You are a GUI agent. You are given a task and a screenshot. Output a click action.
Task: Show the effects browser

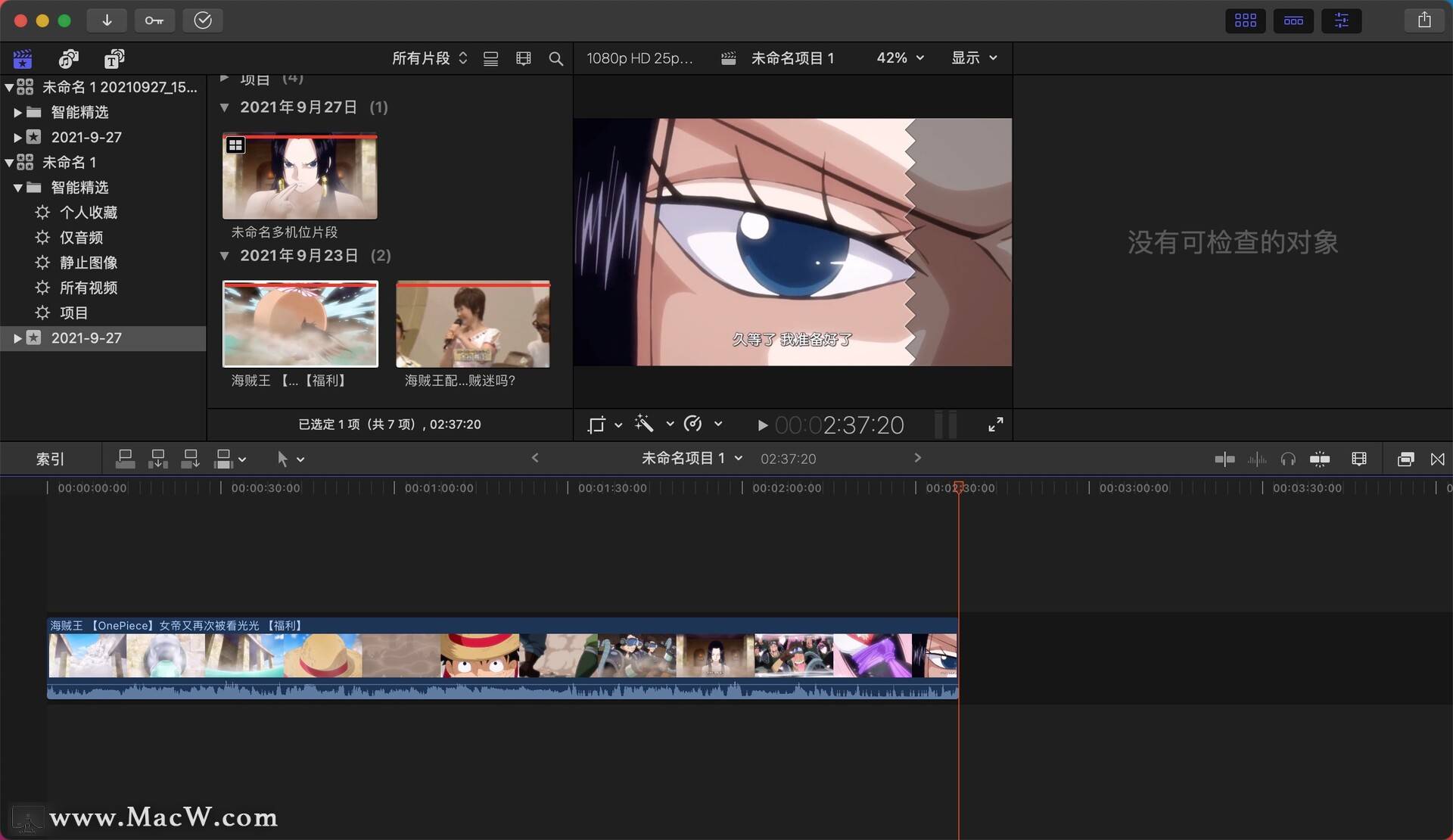[1405, 459]
